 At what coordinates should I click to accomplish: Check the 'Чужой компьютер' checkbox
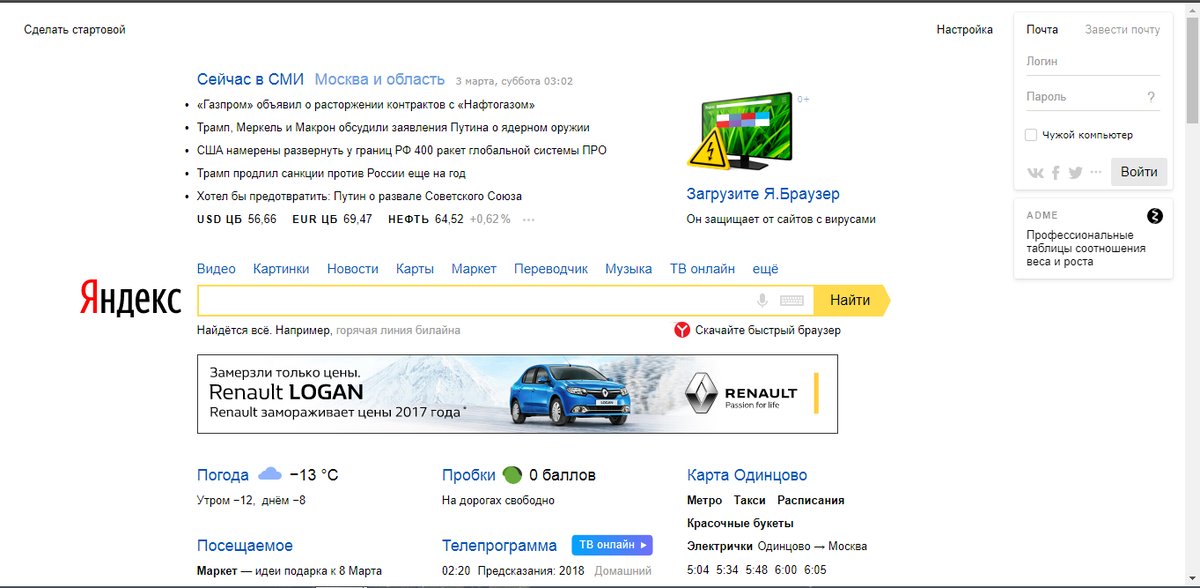tap(1031, 135)
